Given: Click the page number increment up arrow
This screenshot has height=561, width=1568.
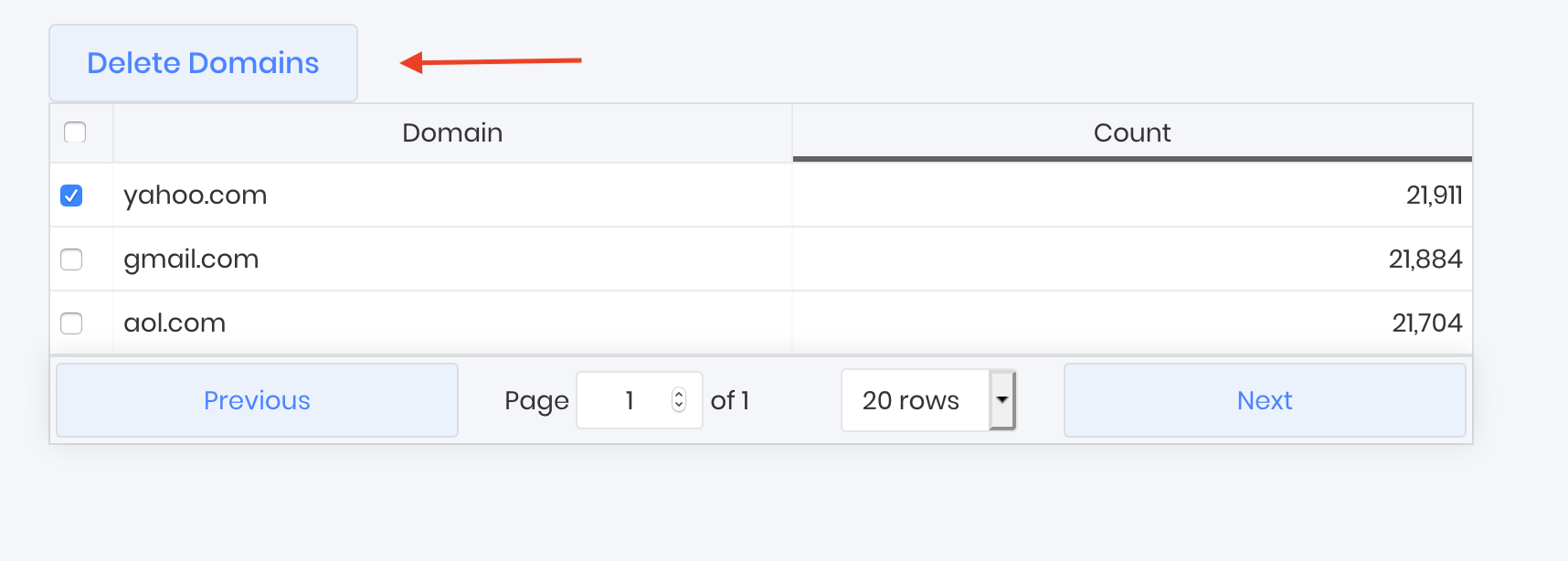Looking at the screenshot, I should pos(679,394).
